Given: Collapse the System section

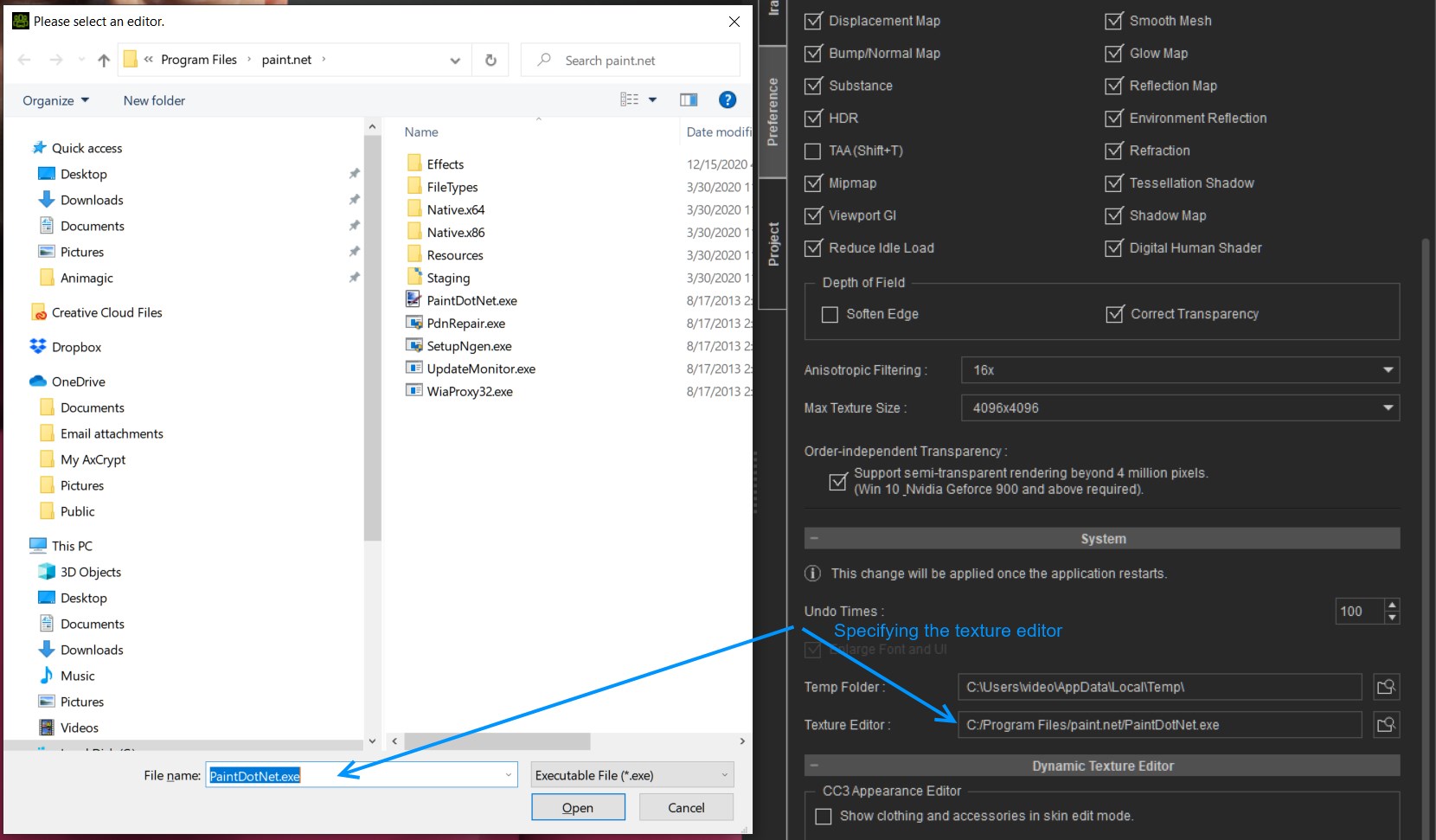Looking at the screenshot, I should (814, 538).
